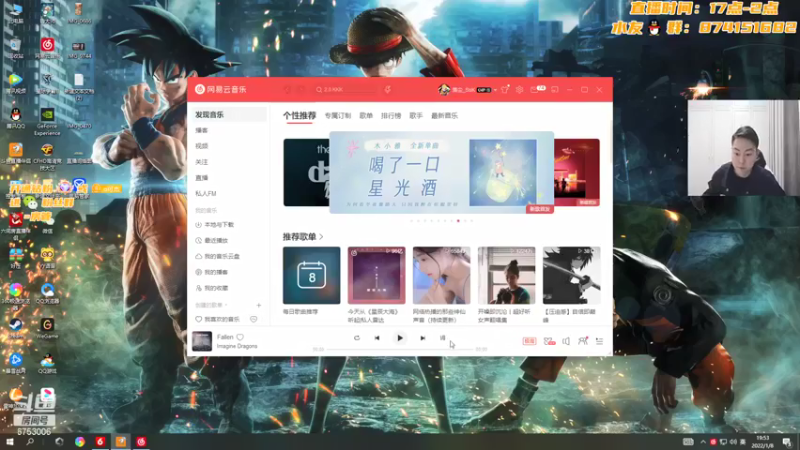Click the search box in NetEase Cloud Music

347,90
